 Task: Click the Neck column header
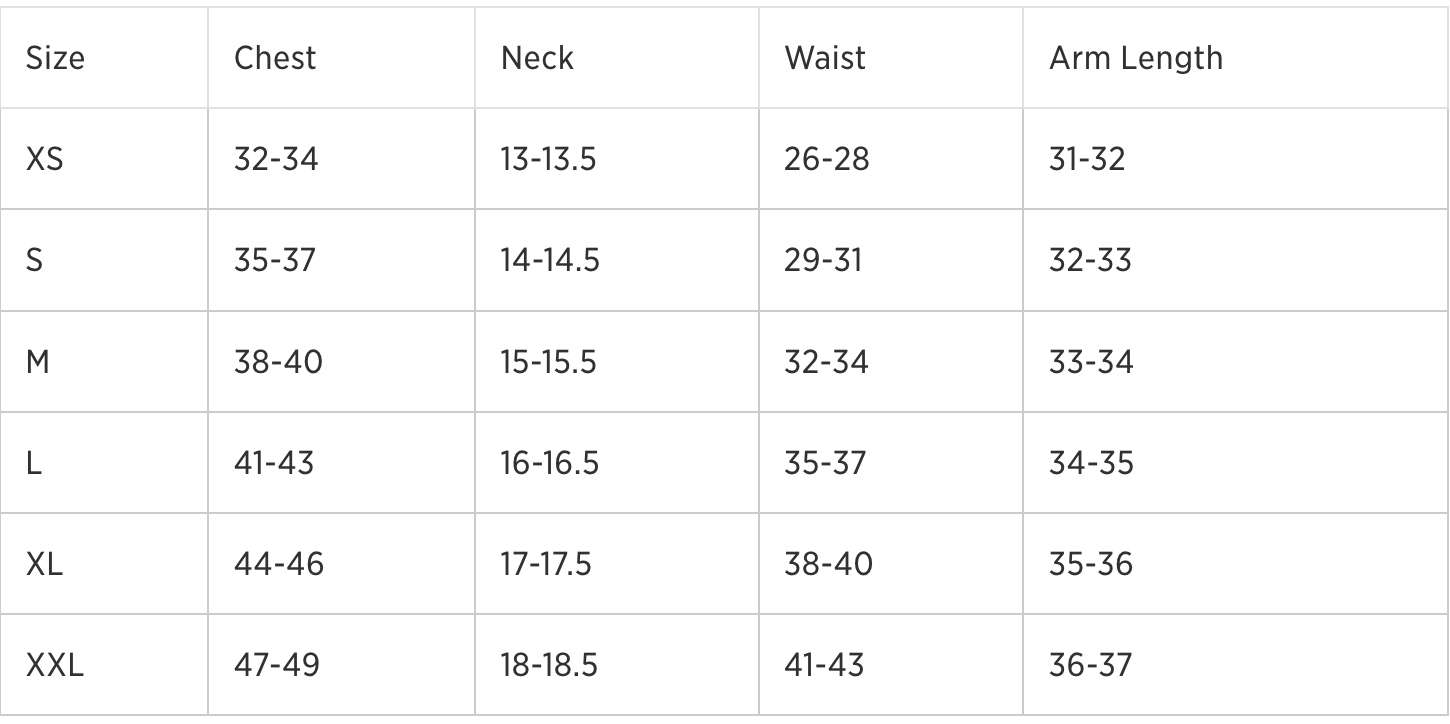pos(537,58)
